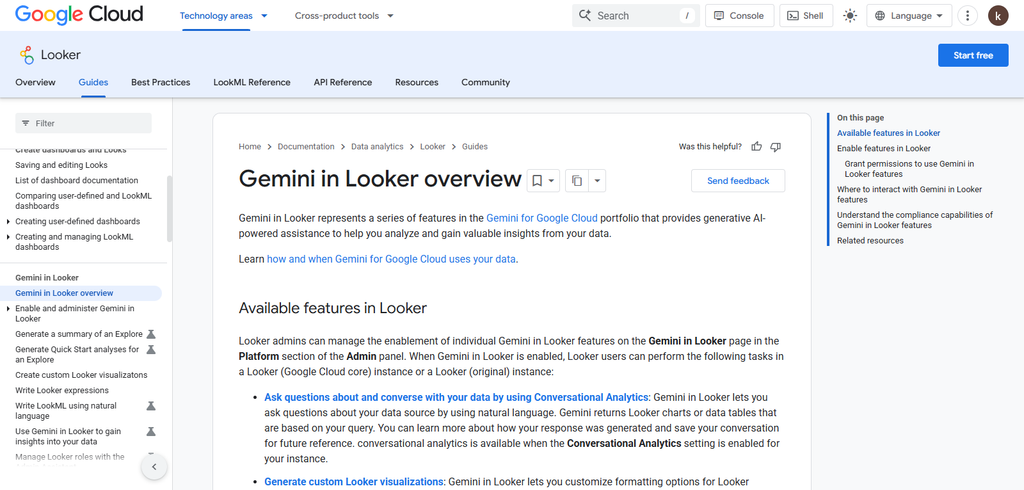The height and width of the screenshot is (490, 1024).
Task: Switch to the Resources tab
Action: 417,82
